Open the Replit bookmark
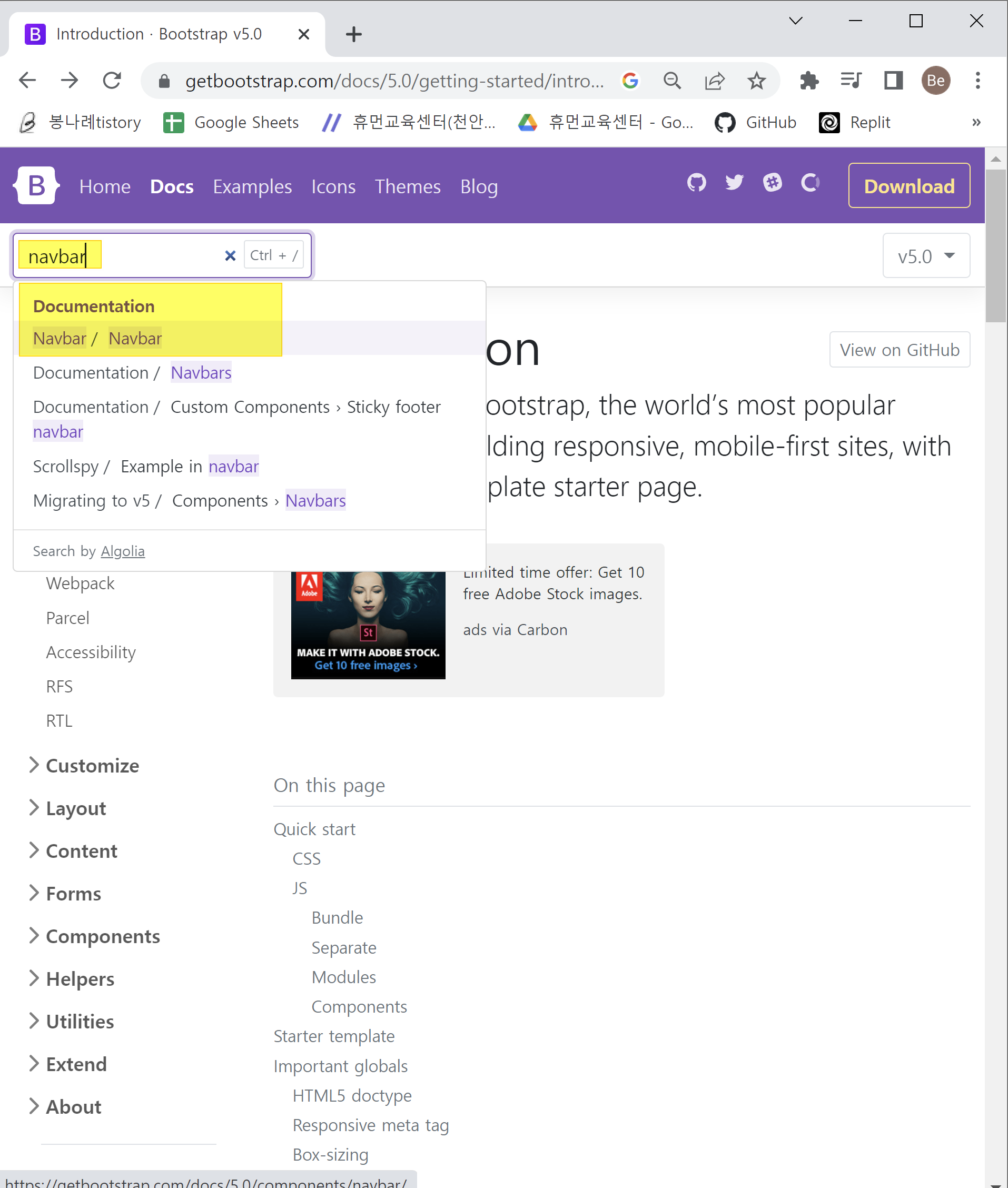Viewport: 1008px width, 1188px height. tap(855, 122)
